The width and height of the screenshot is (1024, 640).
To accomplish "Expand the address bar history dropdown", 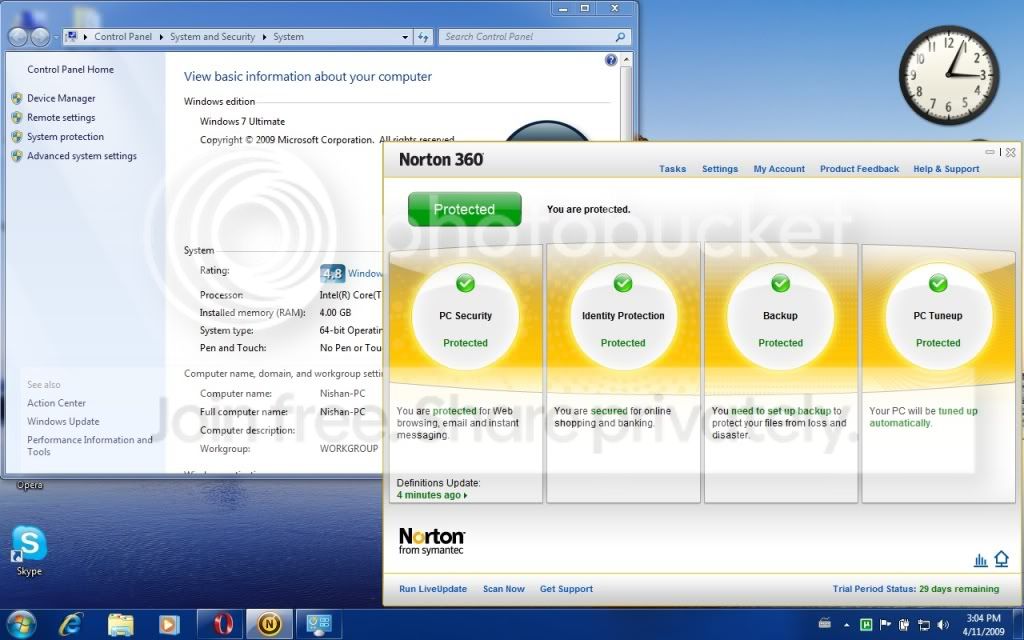I will 405,37.
